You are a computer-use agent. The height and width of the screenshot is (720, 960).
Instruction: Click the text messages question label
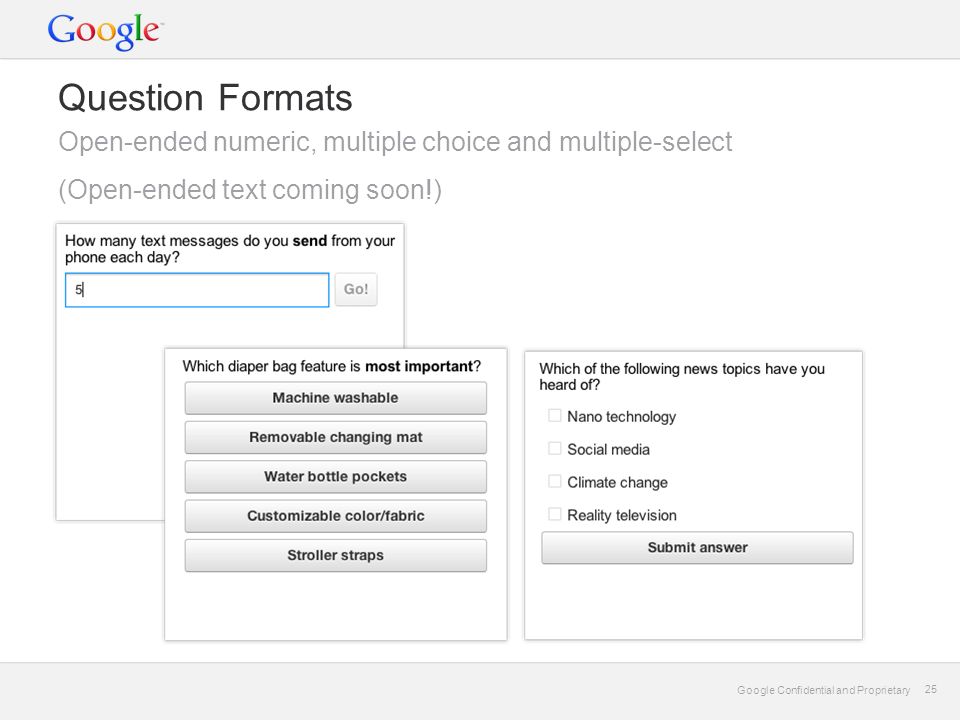click(x=230, y=249)
